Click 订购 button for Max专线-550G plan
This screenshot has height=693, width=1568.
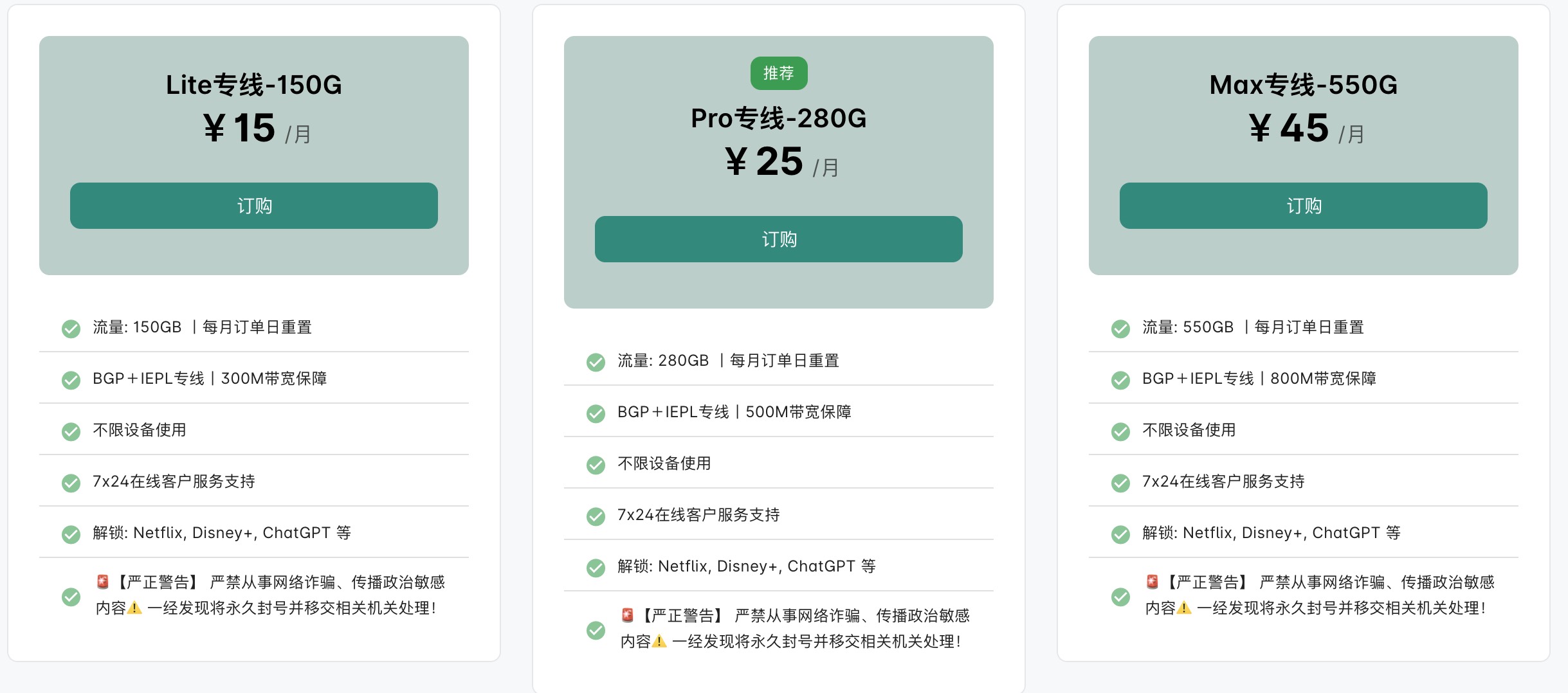click(x=1304, y=206)
